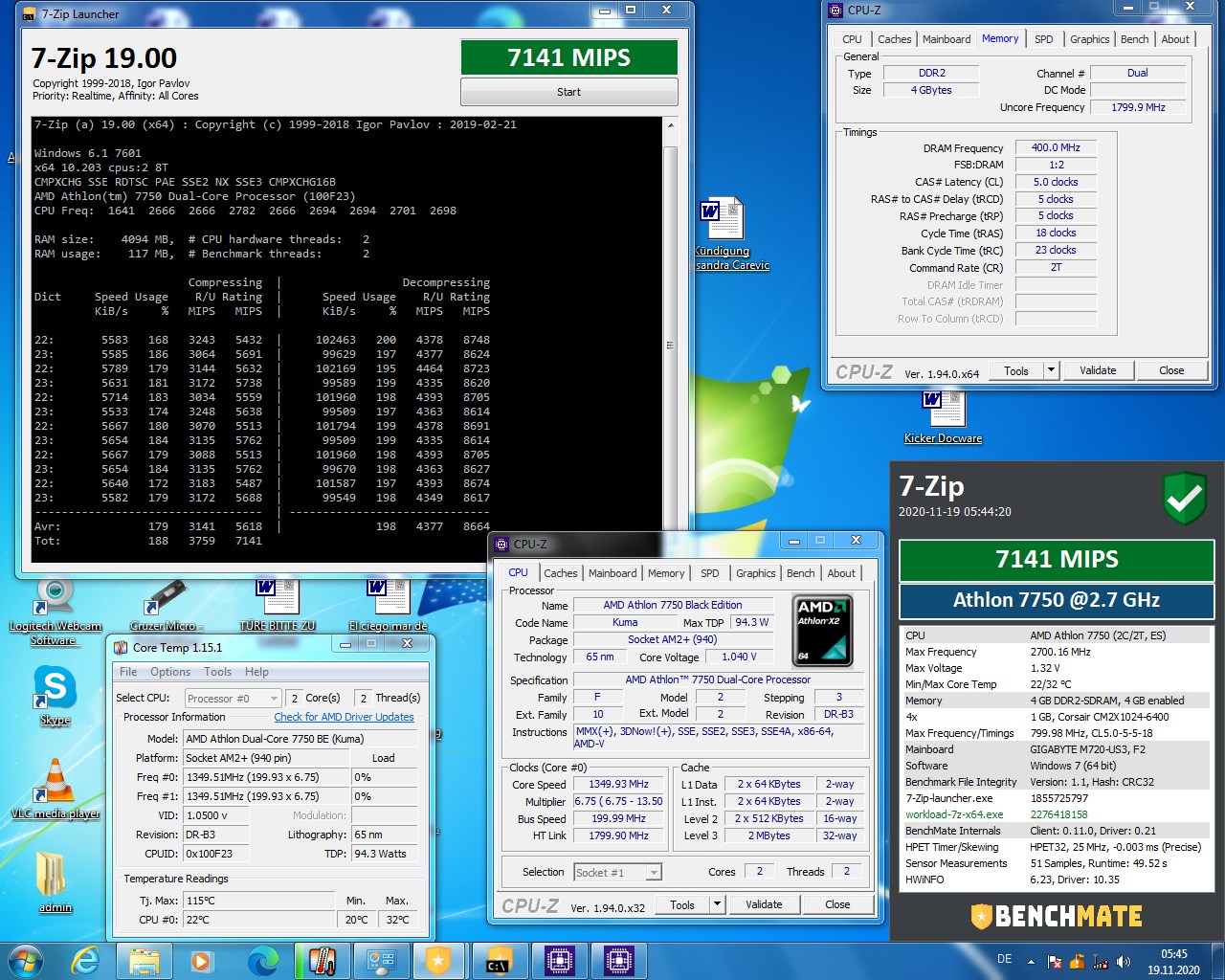Click Multiplier 6.75 (6.75 - 13.50) value
The width and height of the screenshot is (1225, 980).
coord(618,801)
